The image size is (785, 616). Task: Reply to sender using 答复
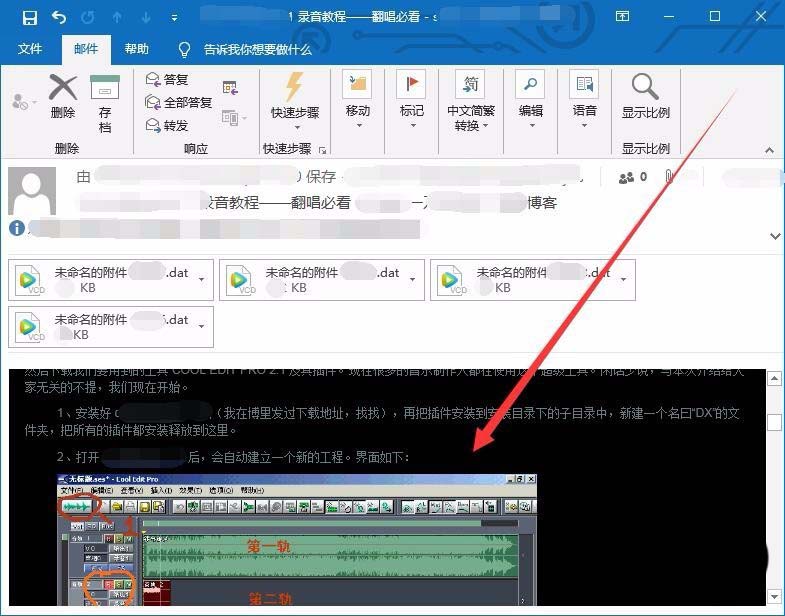coord(167,80)
